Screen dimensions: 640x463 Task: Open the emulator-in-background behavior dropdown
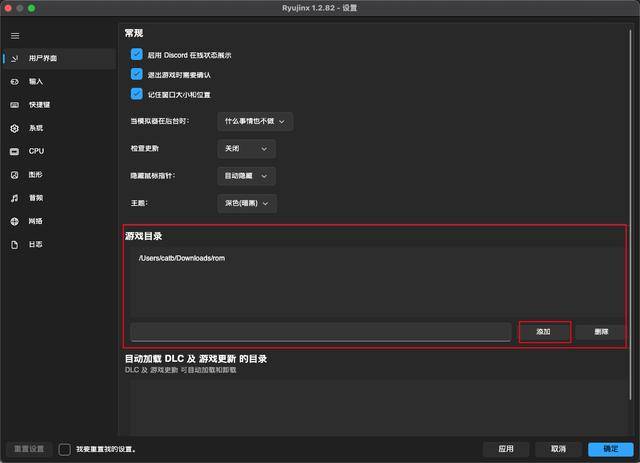point(255,121)
